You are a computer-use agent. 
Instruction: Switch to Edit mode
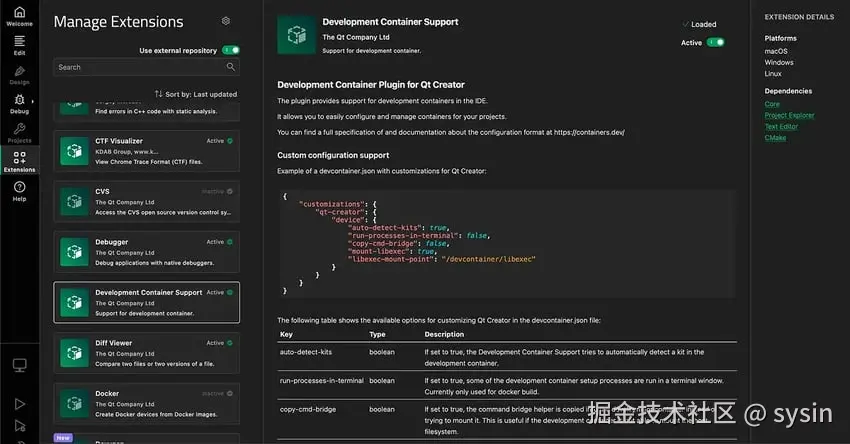click(x=20, y=46)
